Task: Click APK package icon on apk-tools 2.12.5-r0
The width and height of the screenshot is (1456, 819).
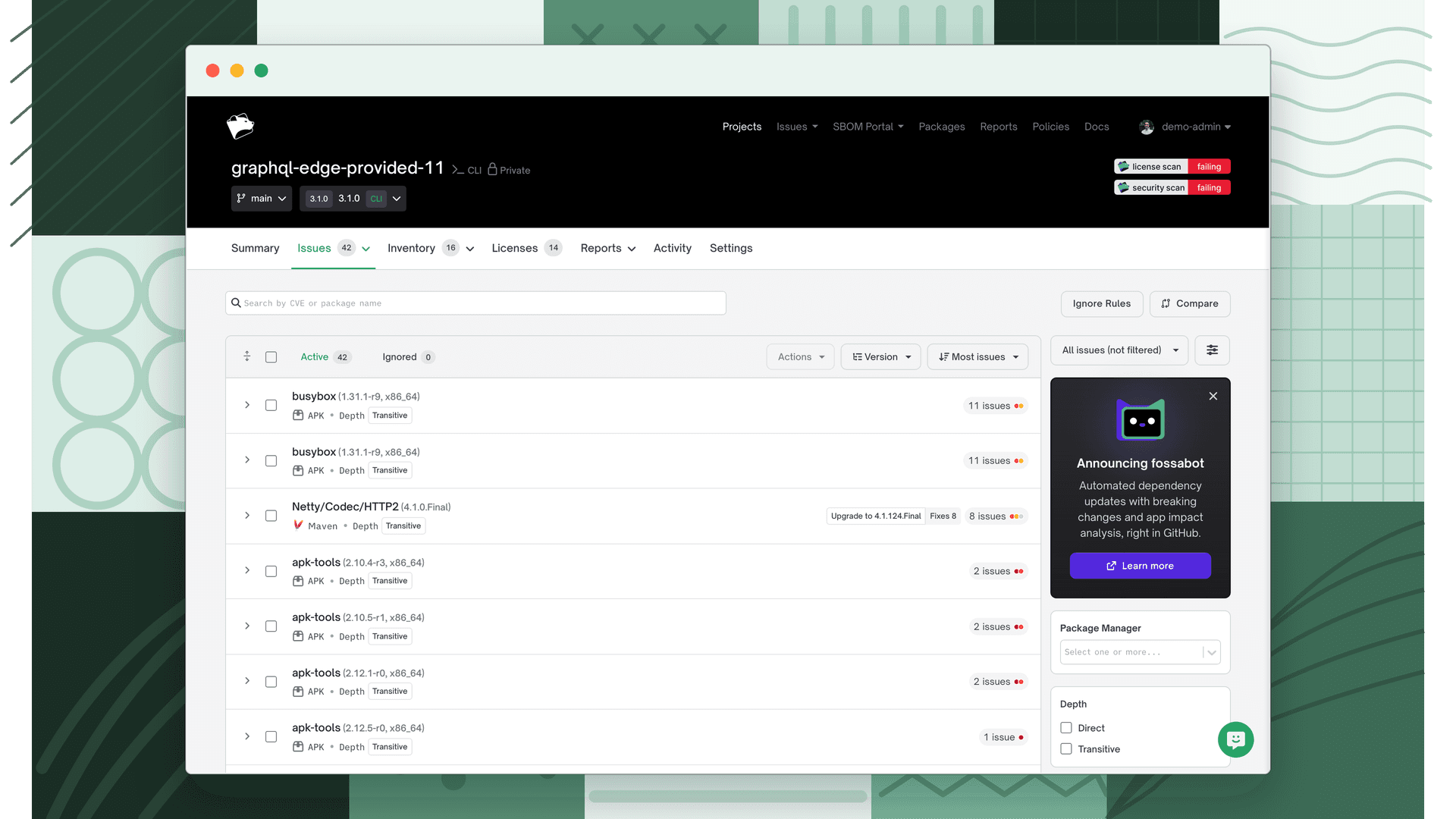Action: [298, 746]
